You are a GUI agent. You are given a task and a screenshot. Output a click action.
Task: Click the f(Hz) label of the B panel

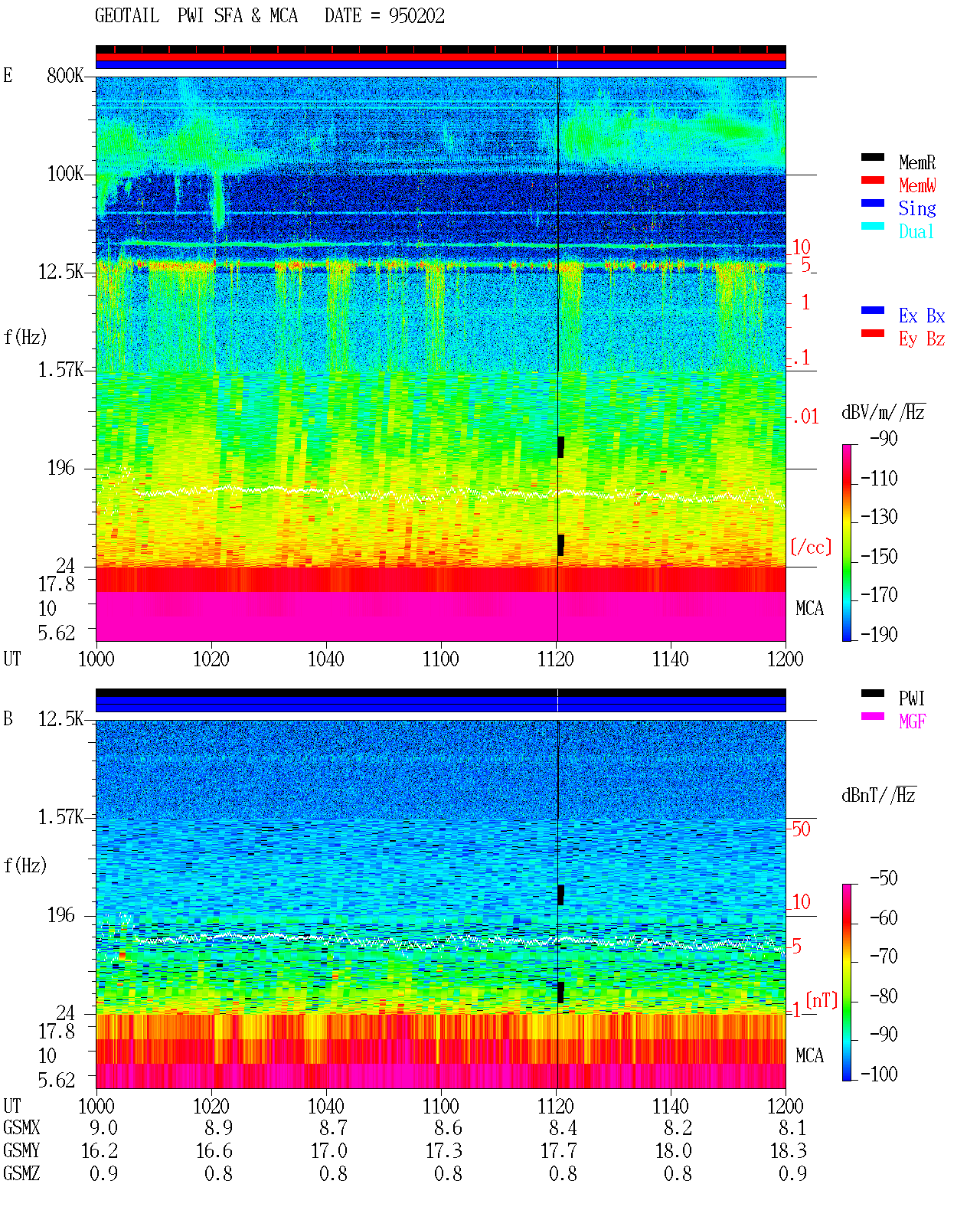(25, 865)
